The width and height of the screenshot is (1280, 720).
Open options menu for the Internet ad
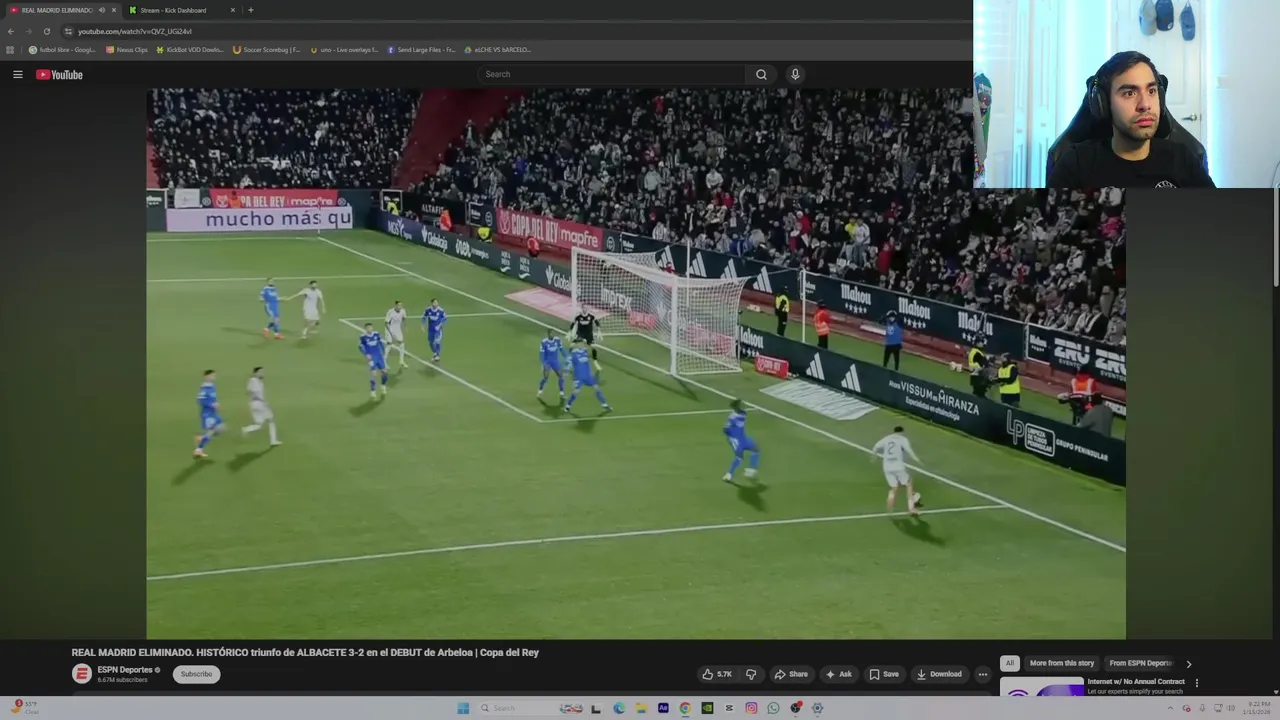coord(1196,683)
